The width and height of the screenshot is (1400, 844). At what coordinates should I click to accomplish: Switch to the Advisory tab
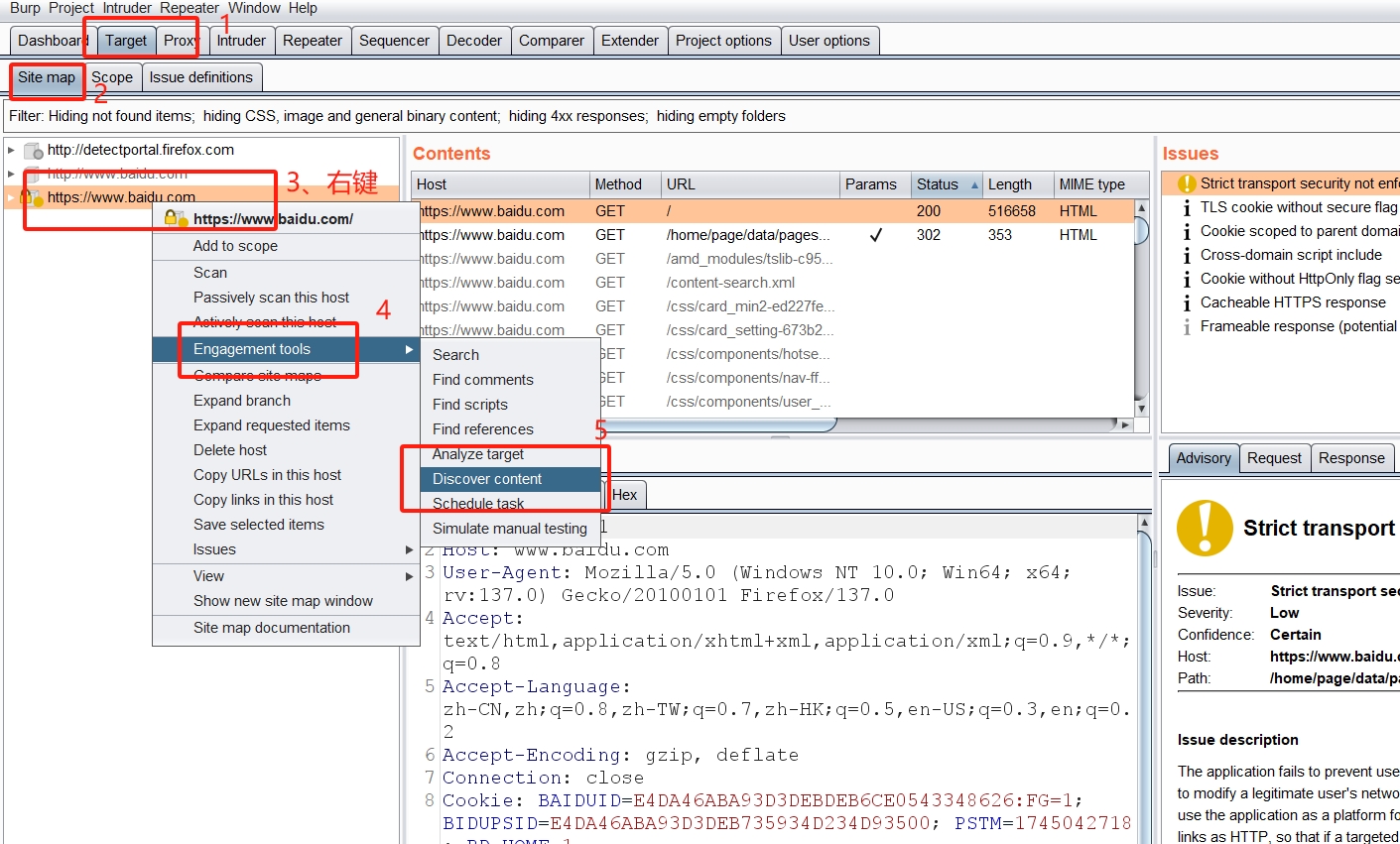coord(1204,458)
